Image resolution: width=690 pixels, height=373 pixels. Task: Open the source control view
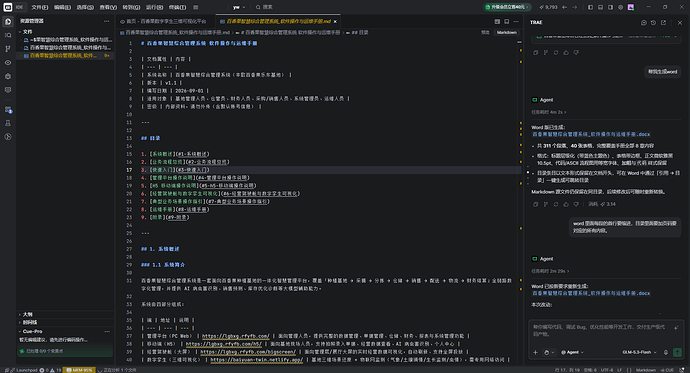pos(8,49)
